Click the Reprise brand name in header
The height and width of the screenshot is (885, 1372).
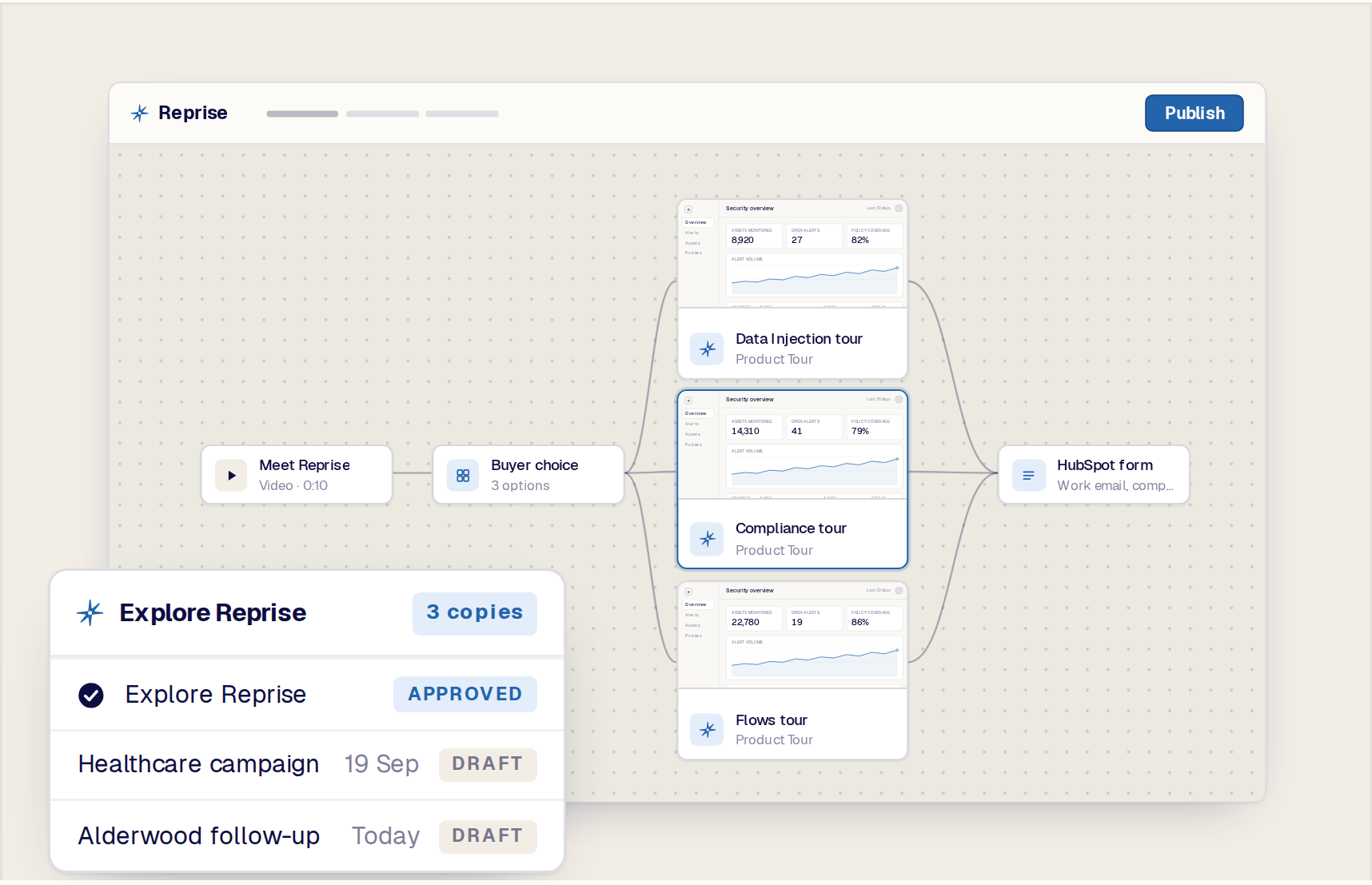pos(193,113)
